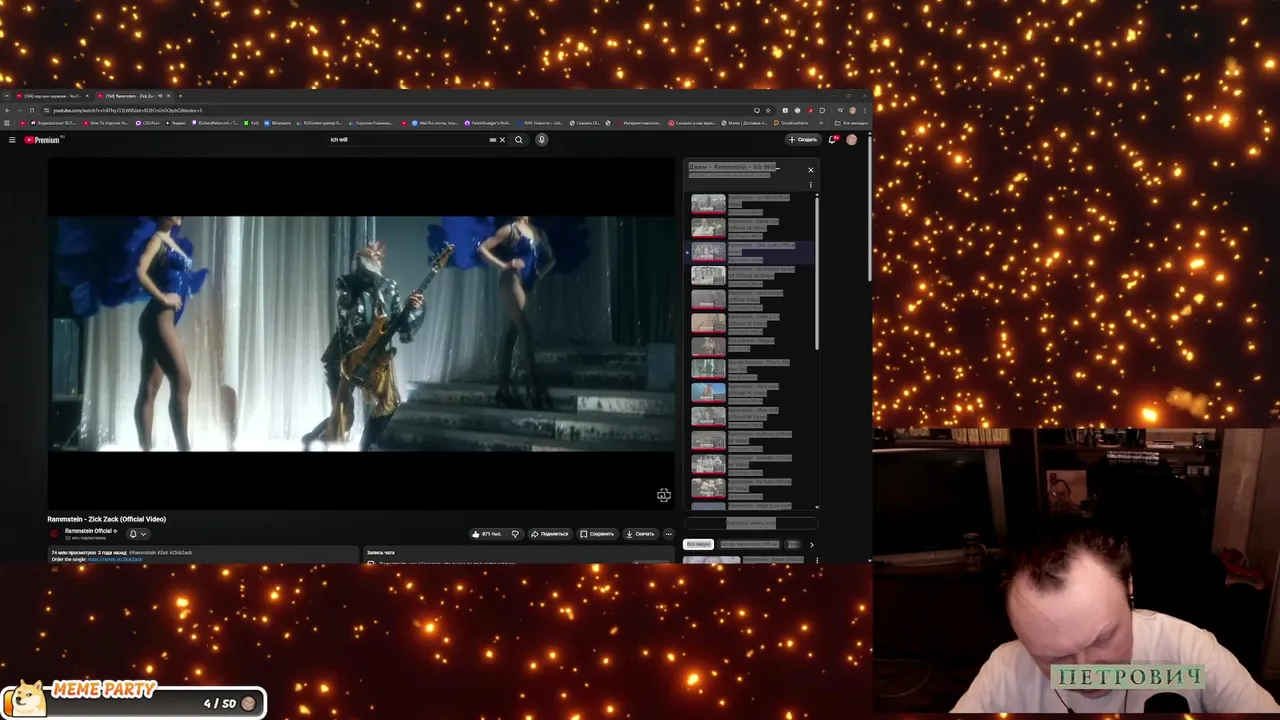This screenshot has width=1280, height=720.
Task: Select the highlighted Zick Zack playlist entry
Action: click(750, 252)
